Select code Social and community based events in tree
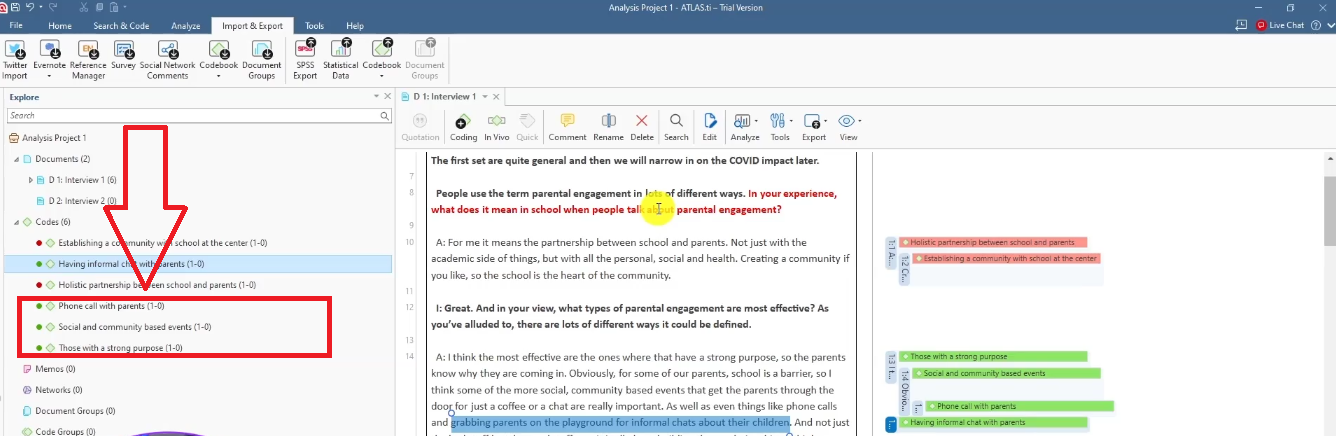 point(134,327)
